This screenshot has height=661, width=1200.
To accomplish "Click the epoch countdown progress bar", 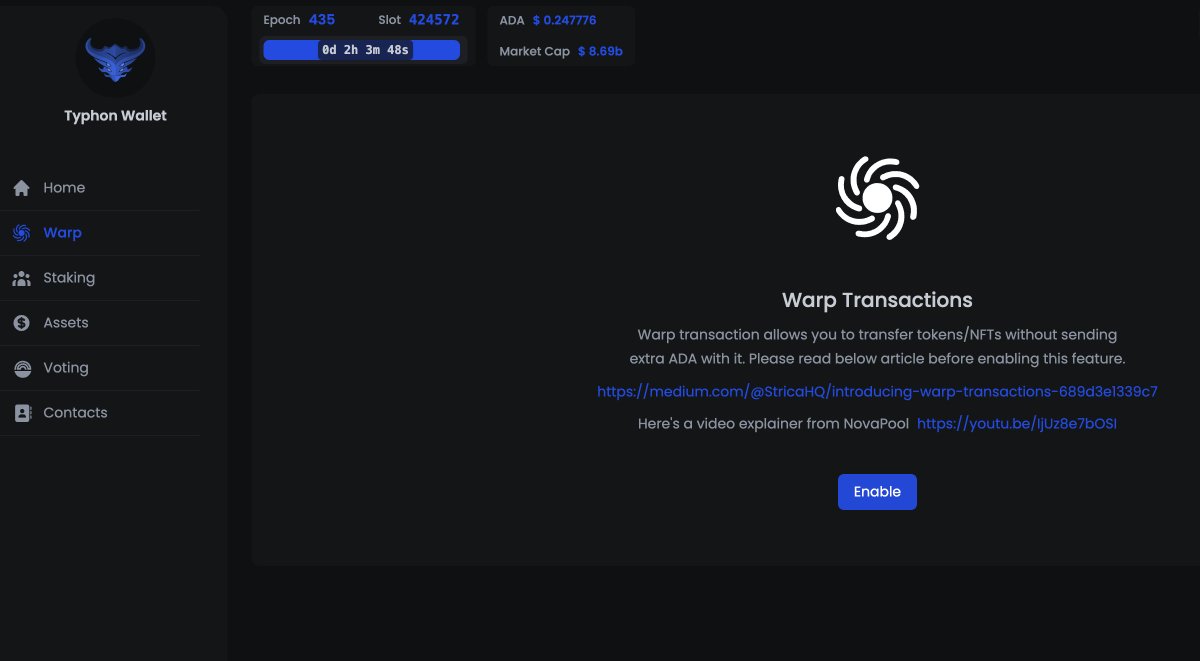I will (362, 50).
